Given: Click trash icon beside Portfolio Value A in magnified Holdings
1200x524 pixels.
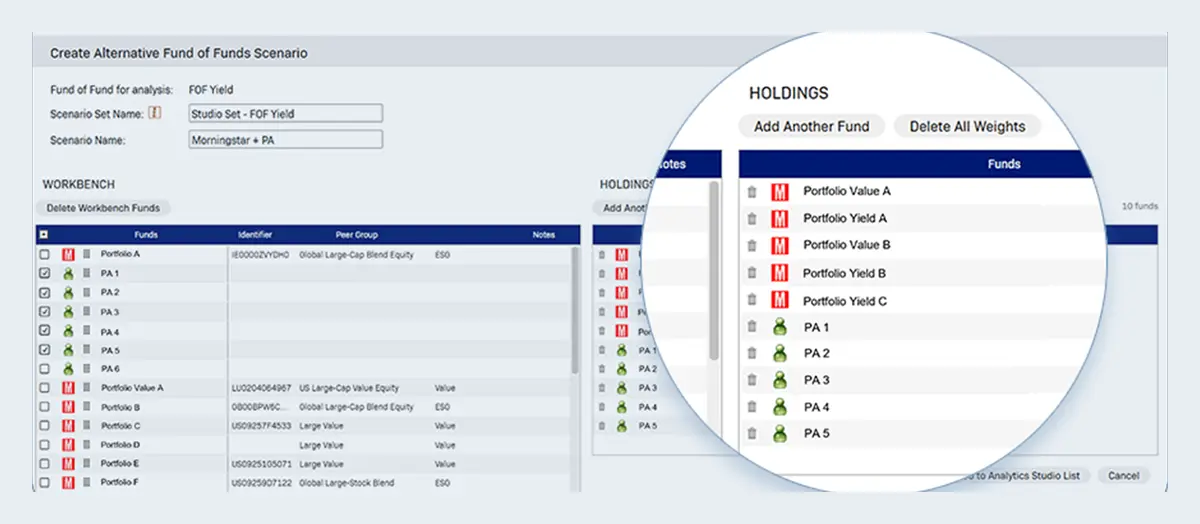Looking at the screenshot, I should [752, 191].
